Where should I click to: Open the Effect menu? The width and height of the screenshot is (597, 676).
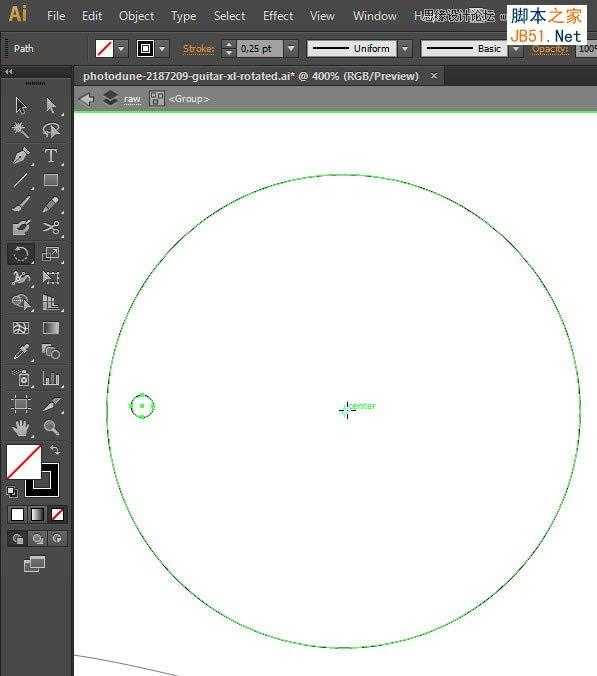(278, 16)
